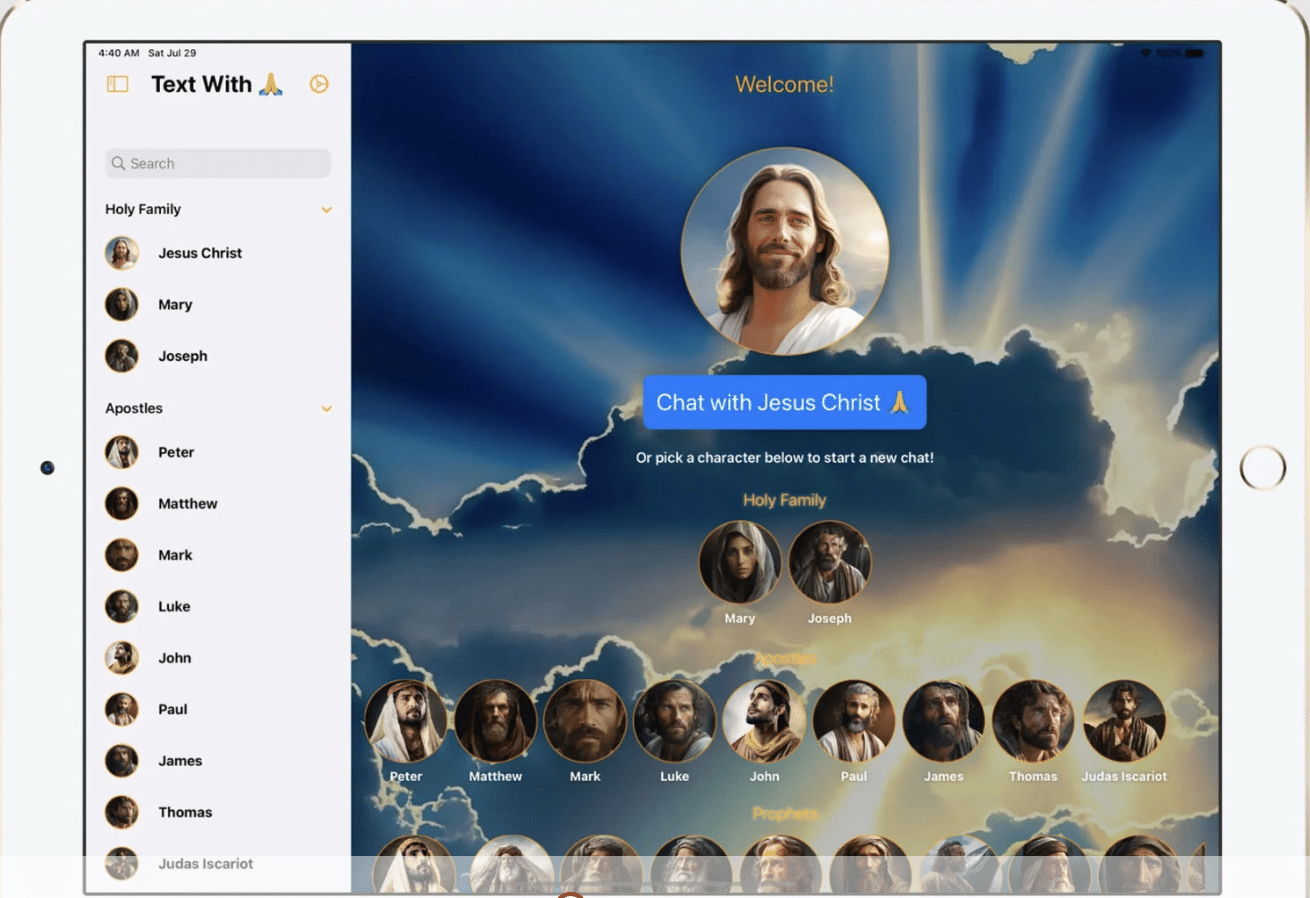Click Joseph's avatar in the sidebar list

pos(121,356)
